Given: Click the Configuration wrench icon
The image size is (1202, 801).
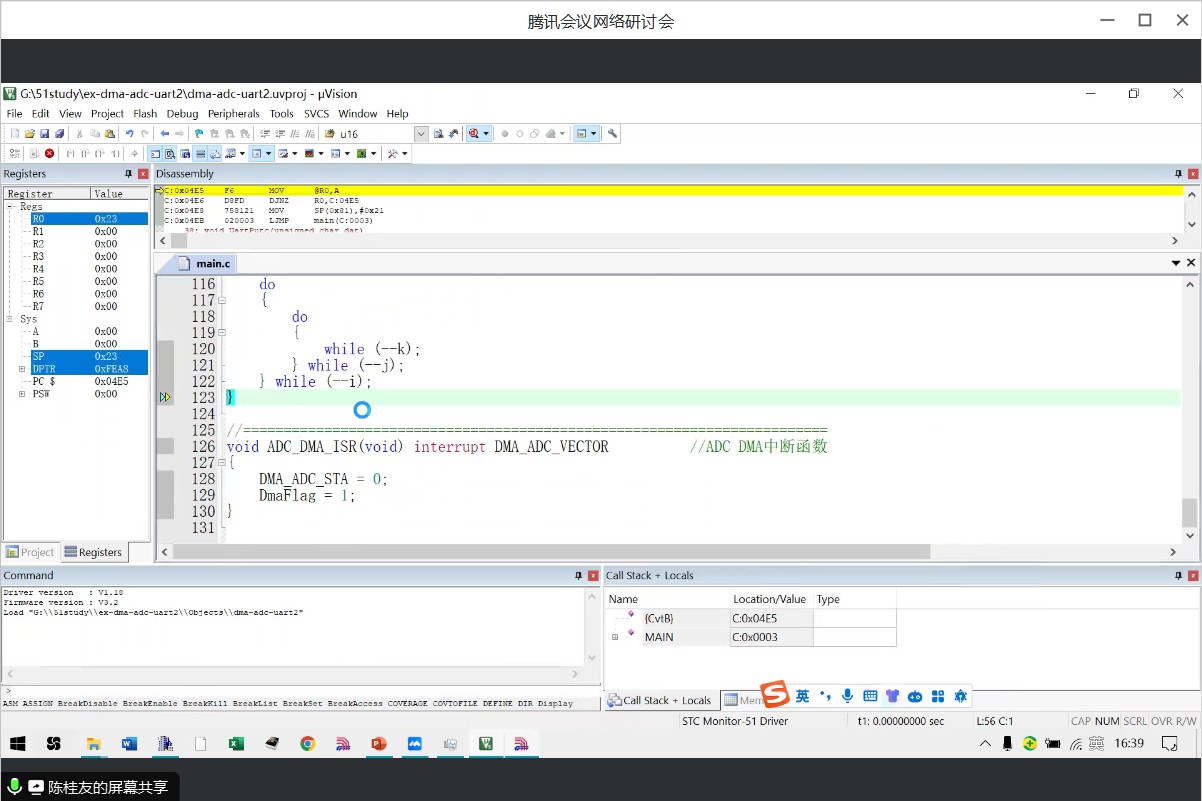Looking at the screenshot, I should click(612, 133).
